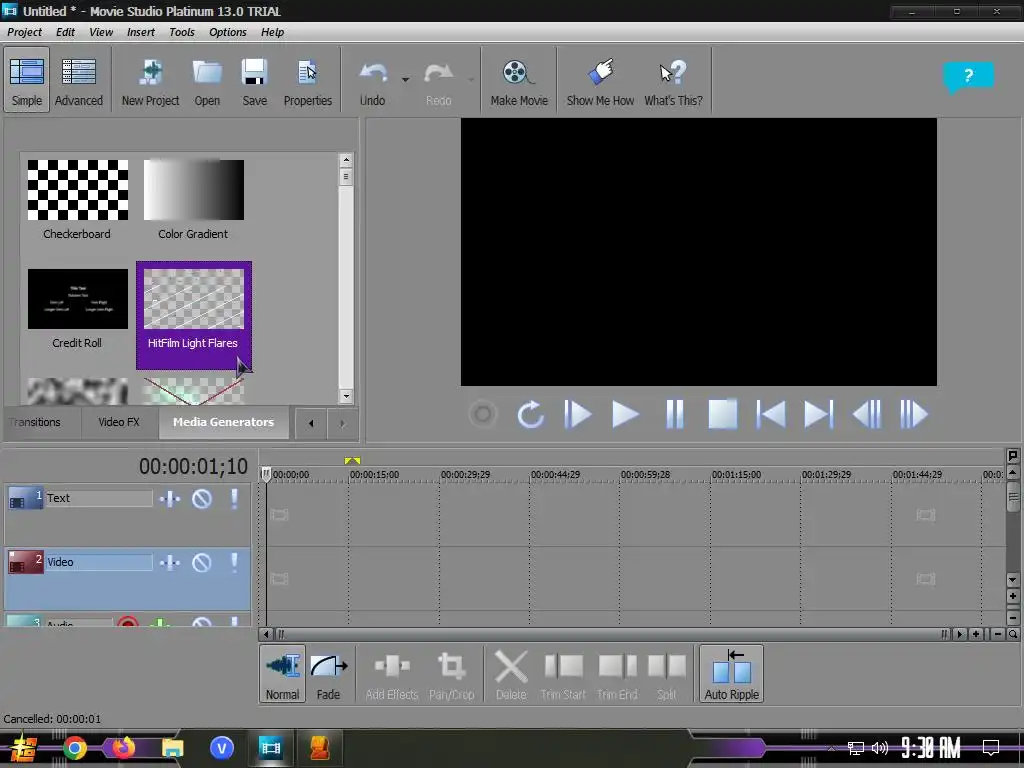
Task: Open the blue help bubble icon
Action: coord(968,76)
